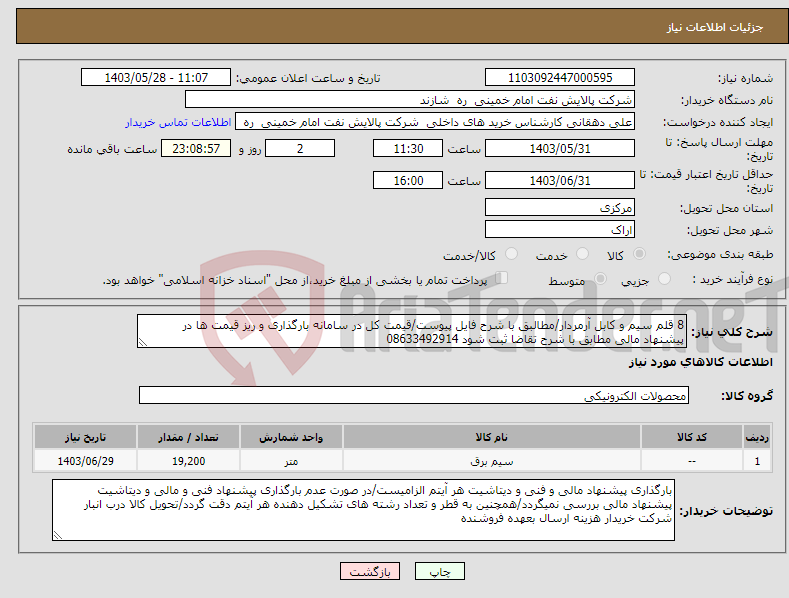
Task: Click the واحد شمارش column header
Action: 291,437
